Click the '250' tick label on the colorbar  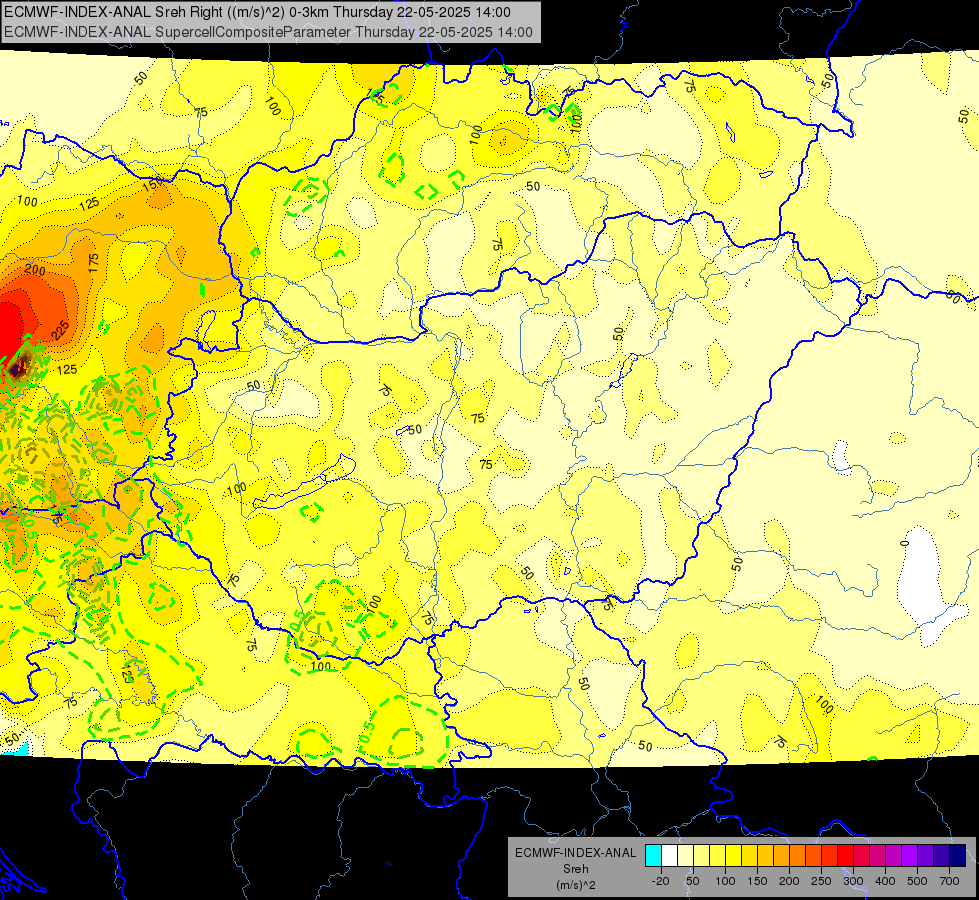821,881
